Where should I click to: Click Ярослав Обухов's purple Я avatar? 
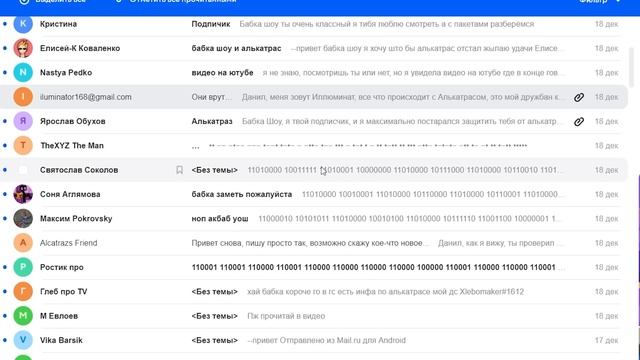click(23, 121)
